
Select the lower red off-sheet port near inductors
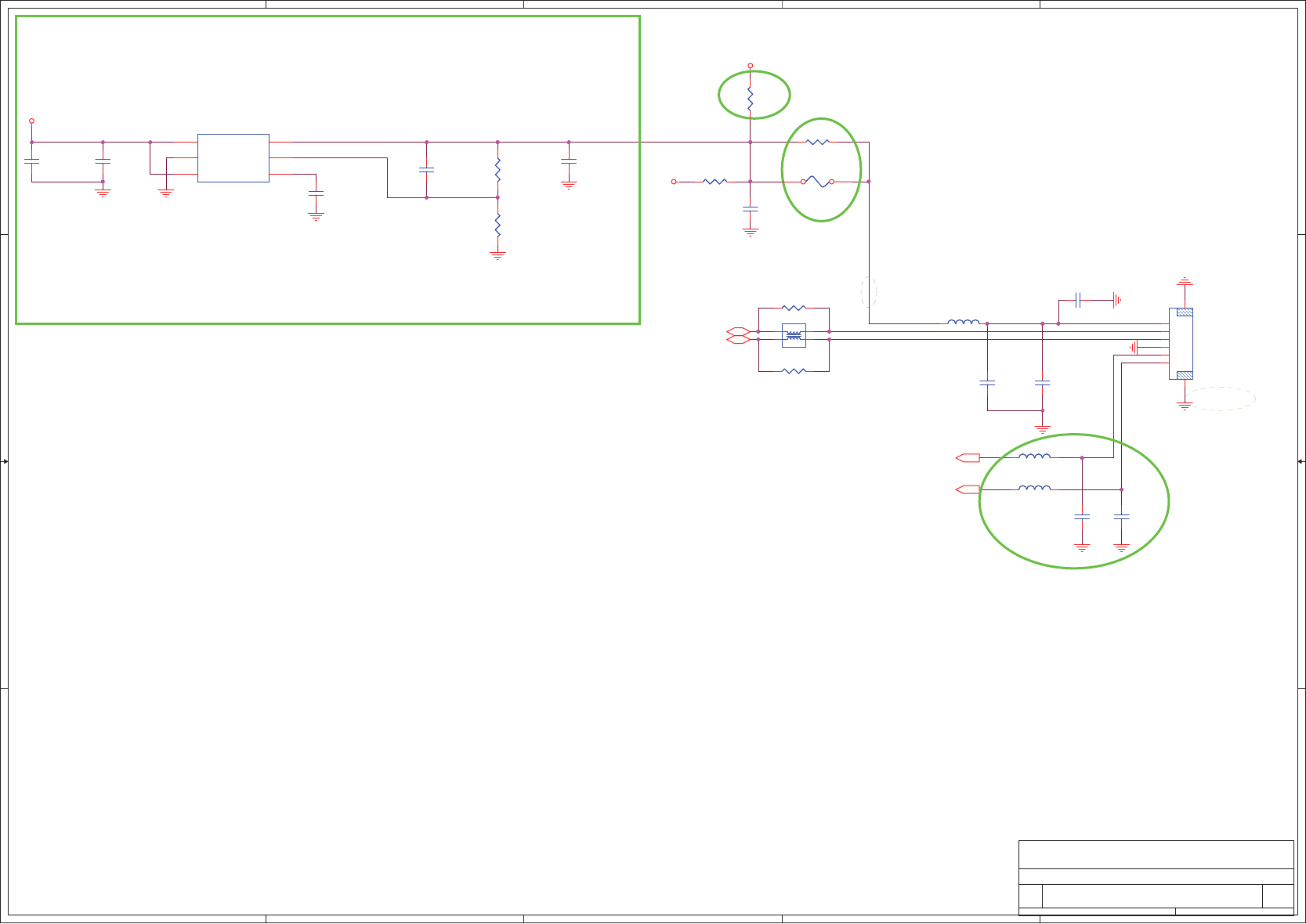pos(968,489)
